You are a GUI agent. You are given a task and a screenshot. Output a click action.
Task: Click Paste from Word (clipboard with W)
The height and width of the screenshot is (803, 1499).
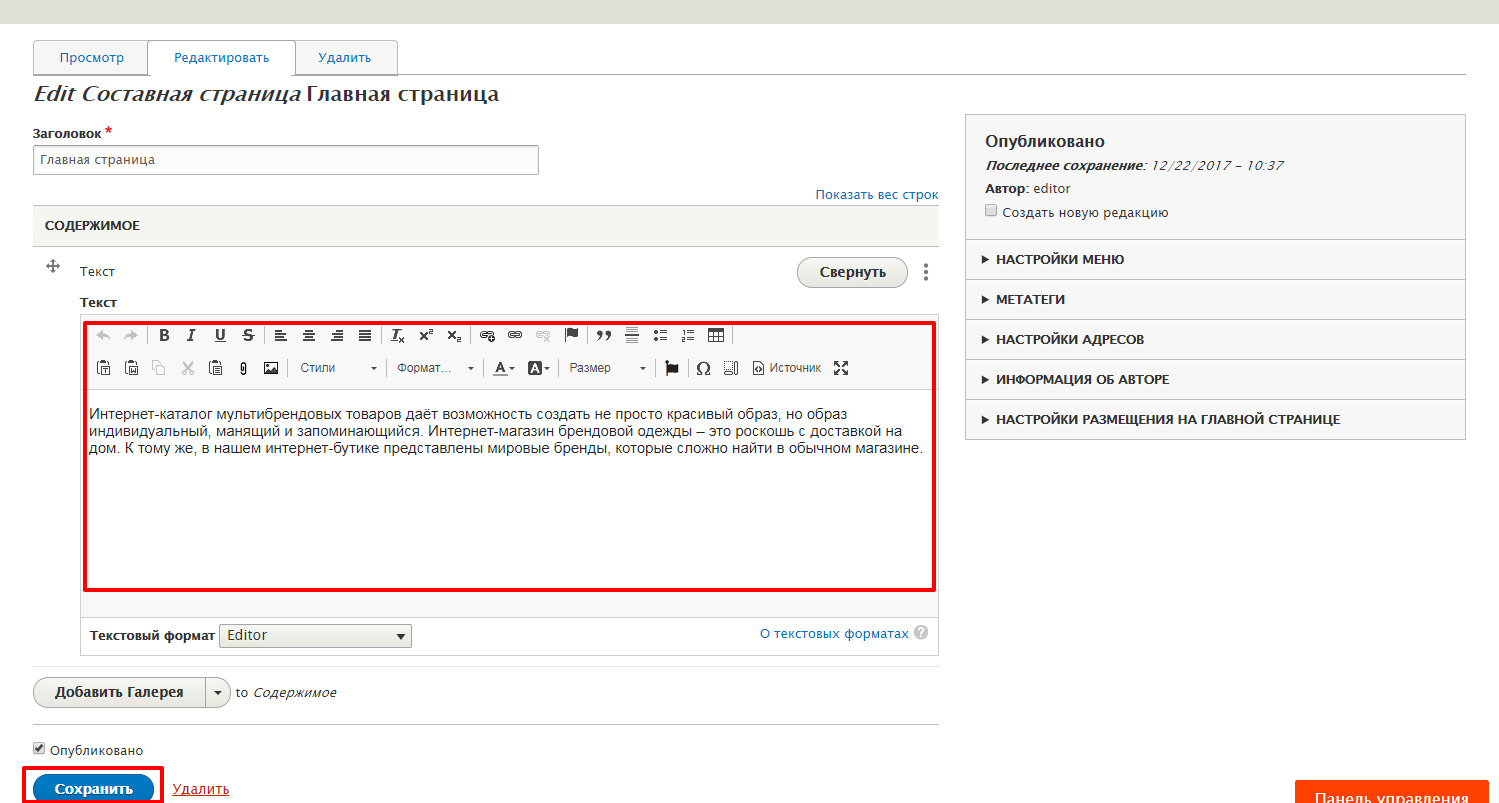(131, 368)
